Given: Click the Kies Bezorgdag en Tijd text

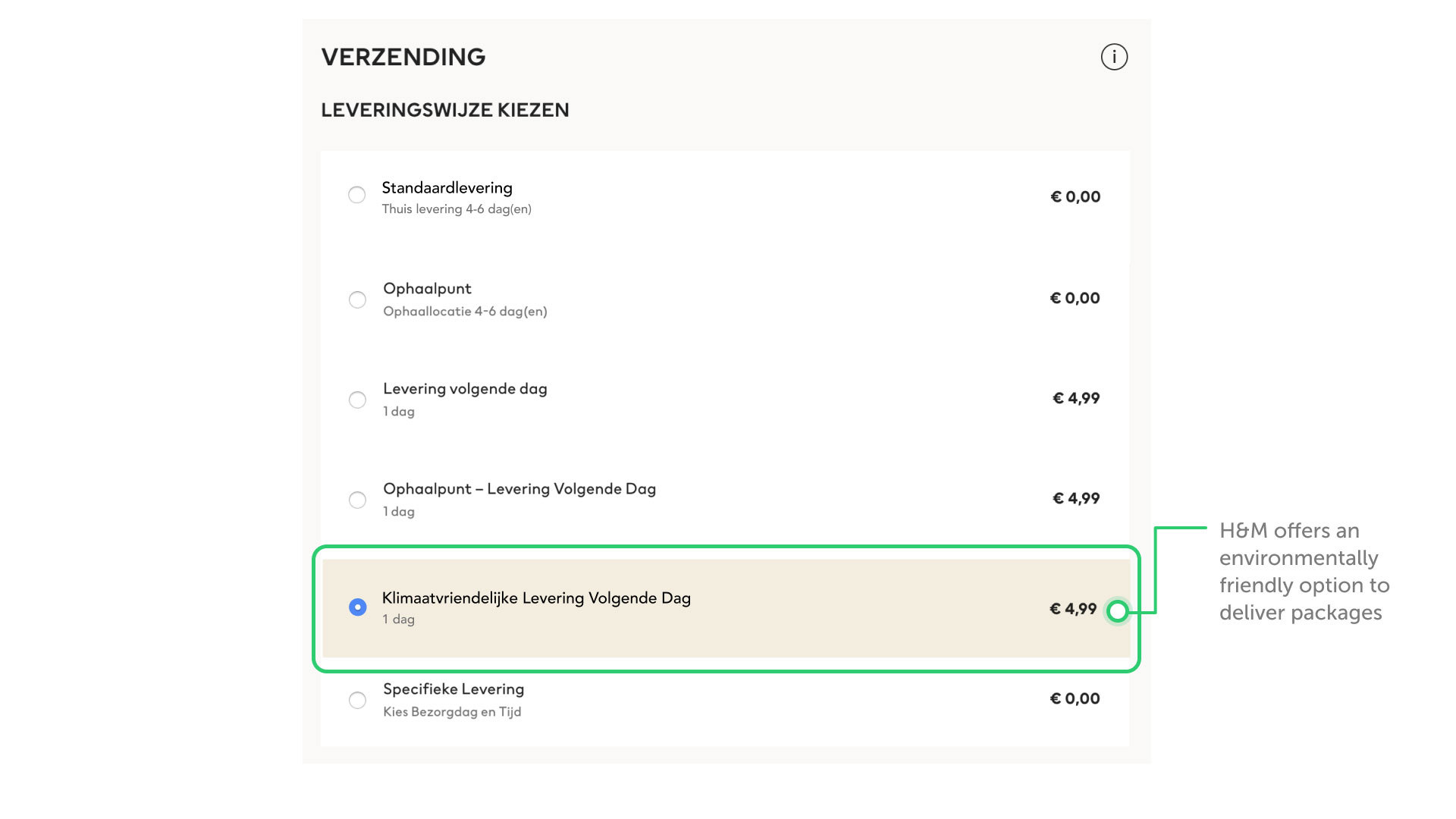Looking at the screenshot, I should click(x=452, y=712).
